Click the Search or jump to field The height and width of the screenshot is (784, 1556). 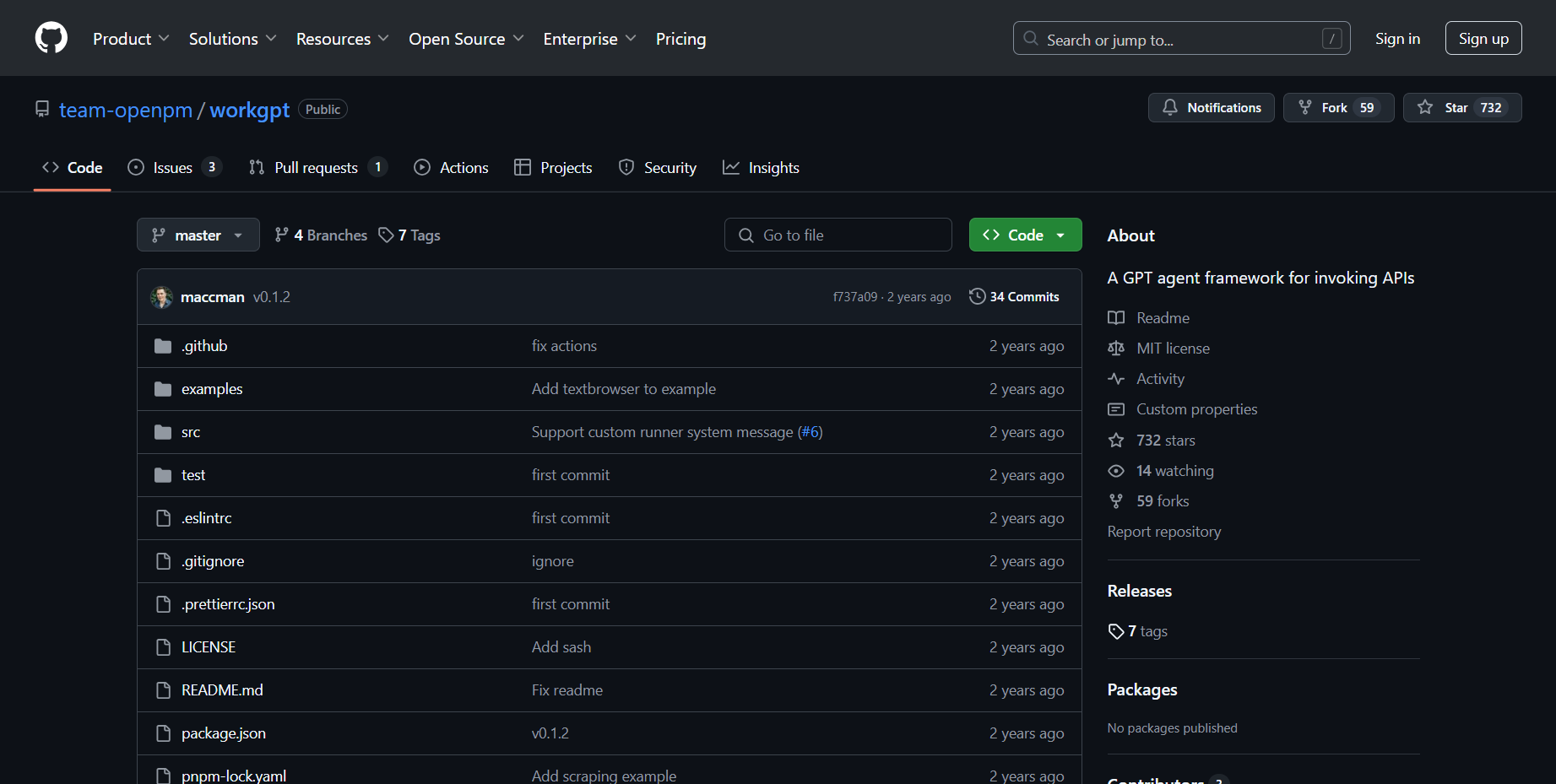(x=1181, y=38)
